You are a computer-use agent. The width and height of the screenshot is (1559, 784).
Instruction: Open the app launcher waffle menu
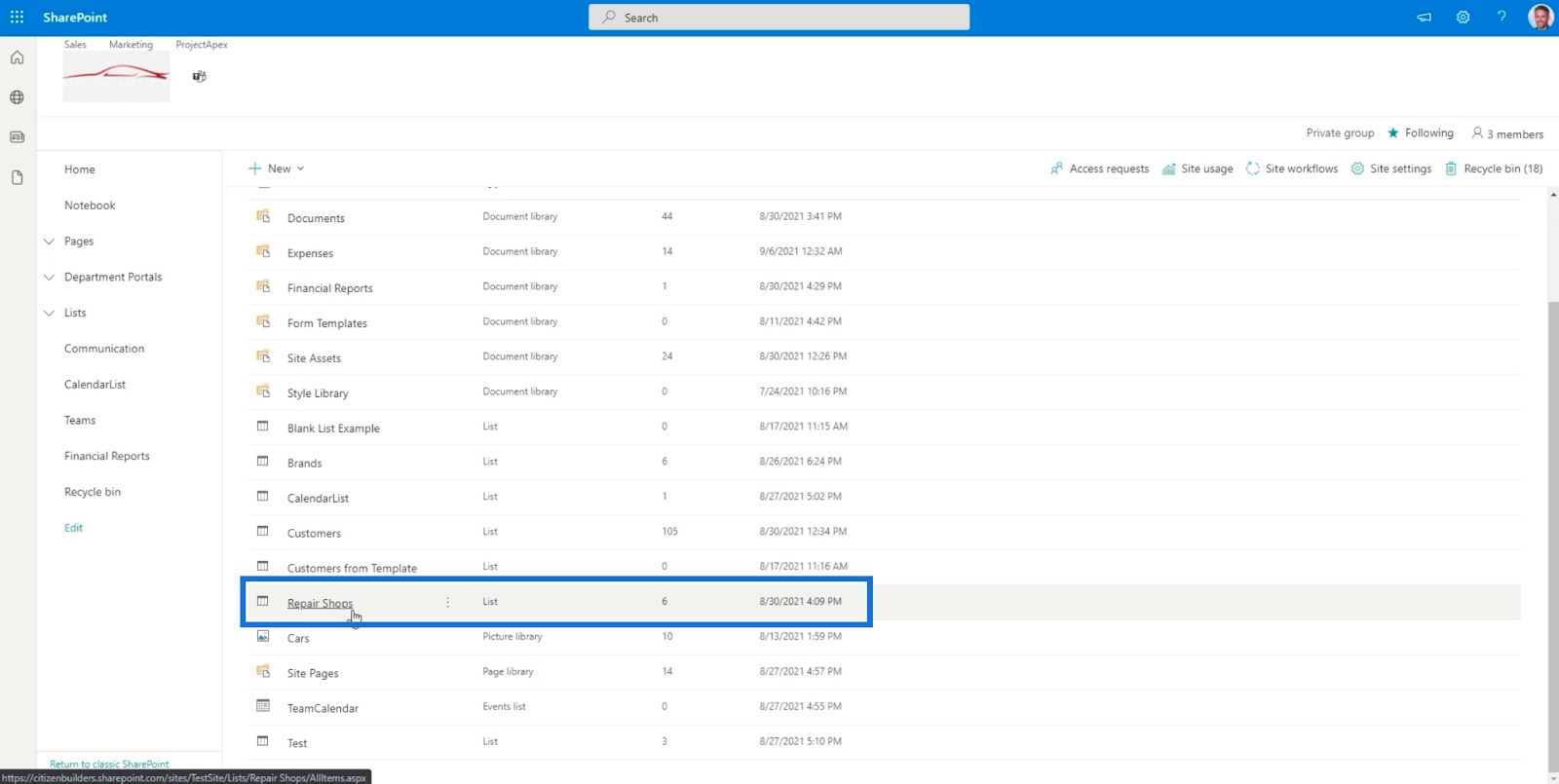[17, 17]
